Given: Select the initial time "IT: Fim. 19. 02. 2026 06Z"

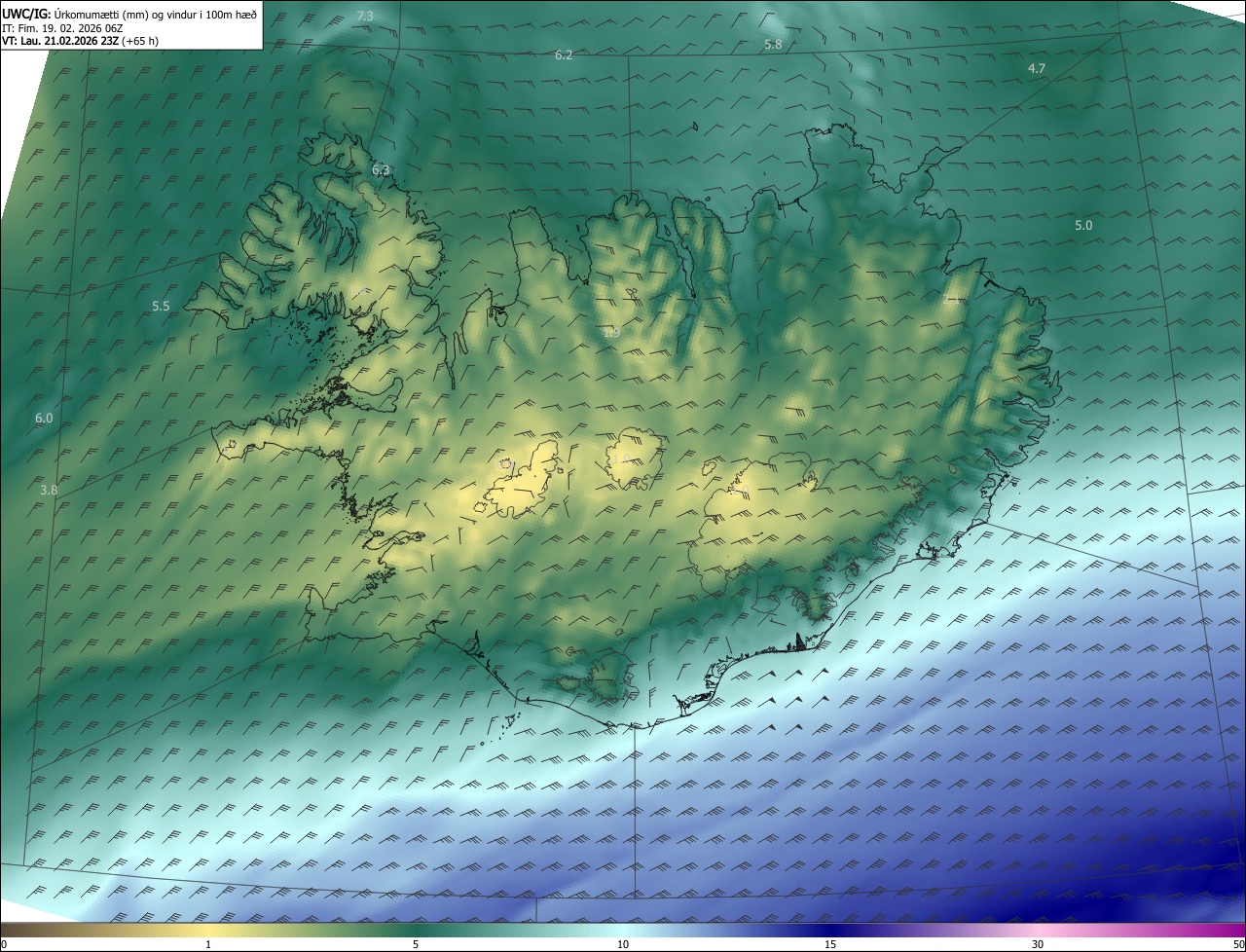Looking at the screenshot, I should [62, 27].
